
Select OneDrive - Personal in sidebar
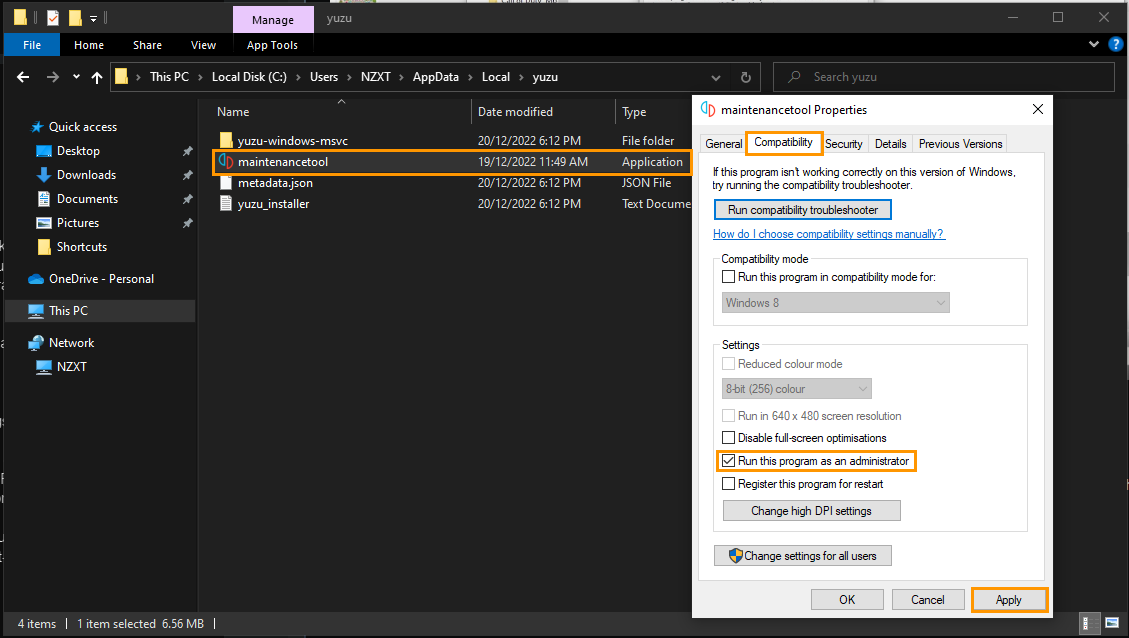(x=102, y=279)
